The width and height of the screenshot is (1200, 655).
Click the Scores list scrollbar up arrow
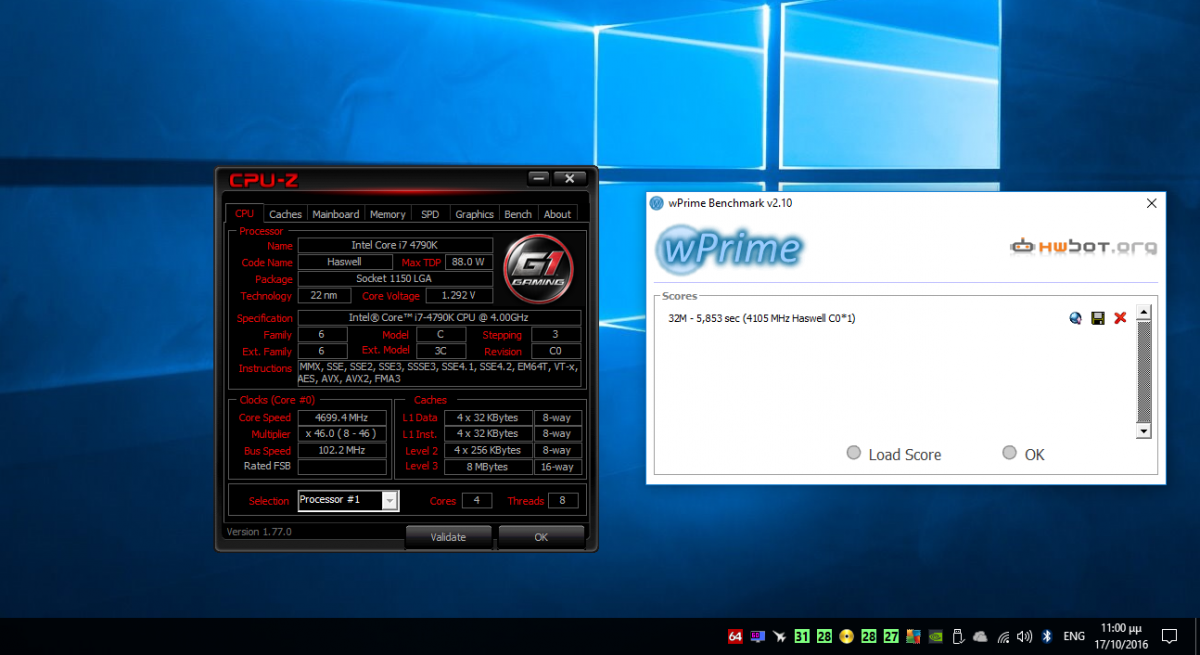pos(1144,312)
